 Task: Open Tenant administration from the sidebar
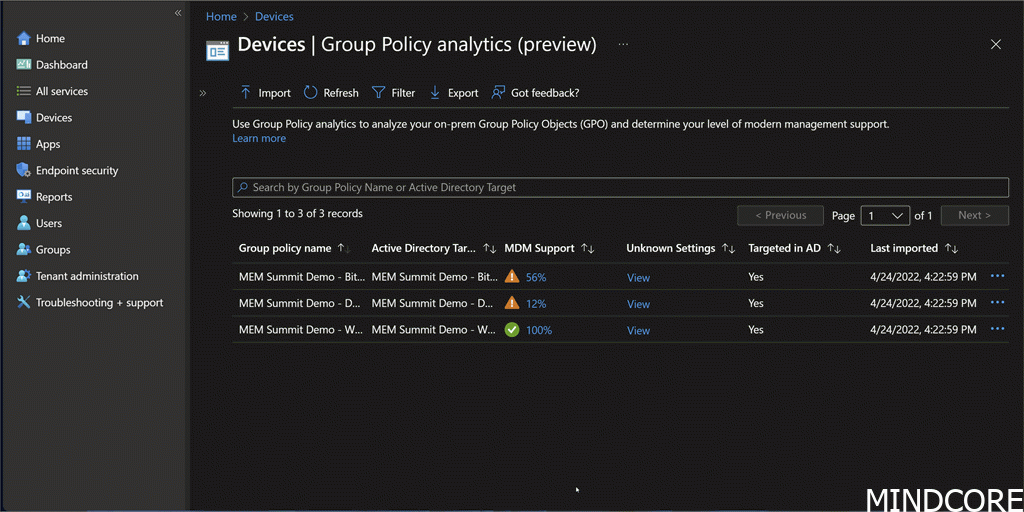pyautogui.click(x=86, y=276)
